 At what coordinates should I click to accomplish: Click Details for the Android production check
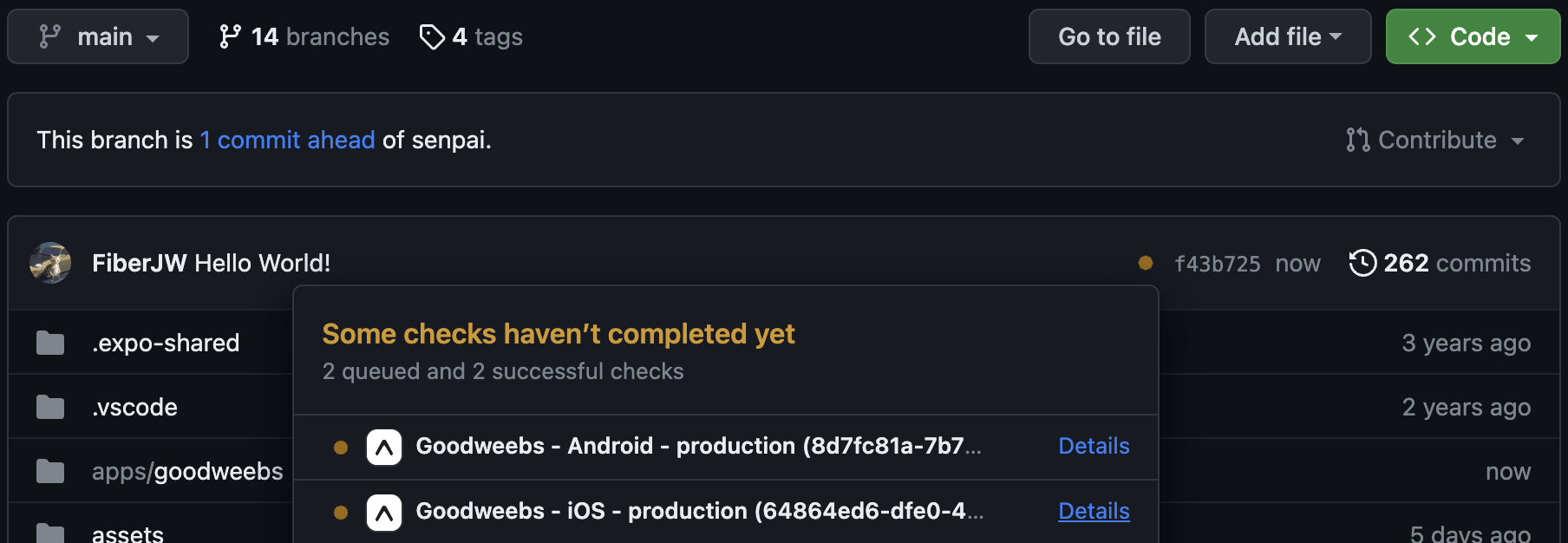pyautogui.click(x=1093, y=446)
